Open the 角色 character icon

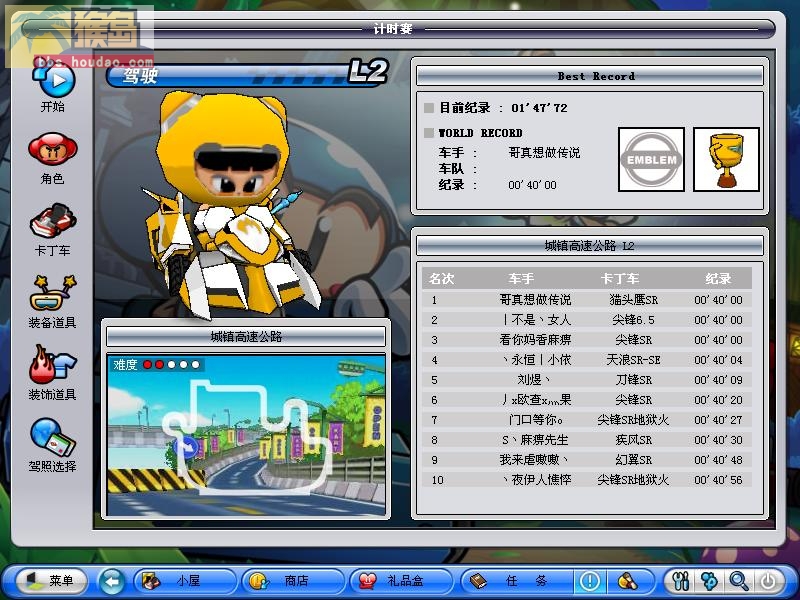[x=53, y=149]
